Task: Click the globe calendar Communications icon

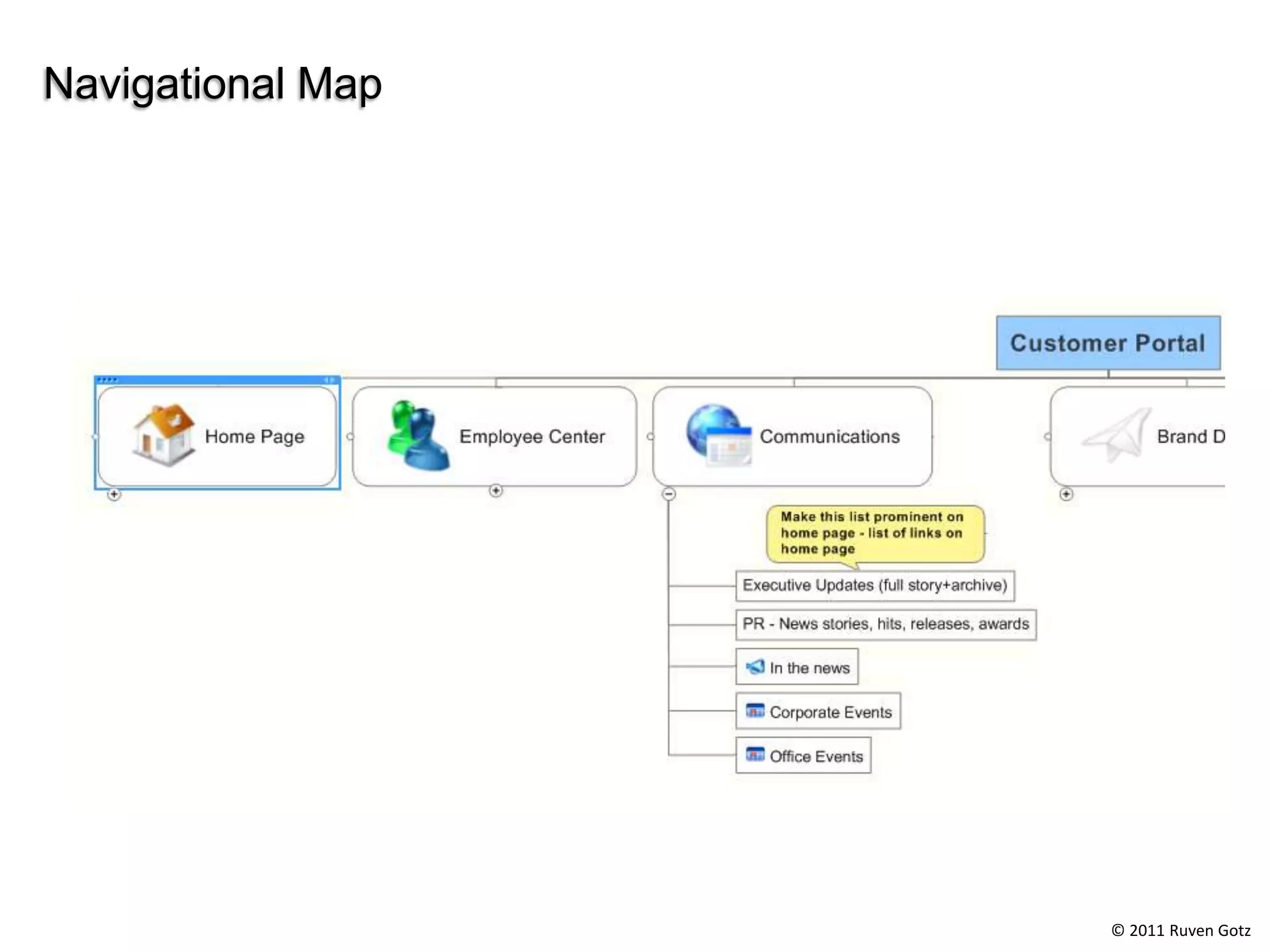Action: point(718,435)
